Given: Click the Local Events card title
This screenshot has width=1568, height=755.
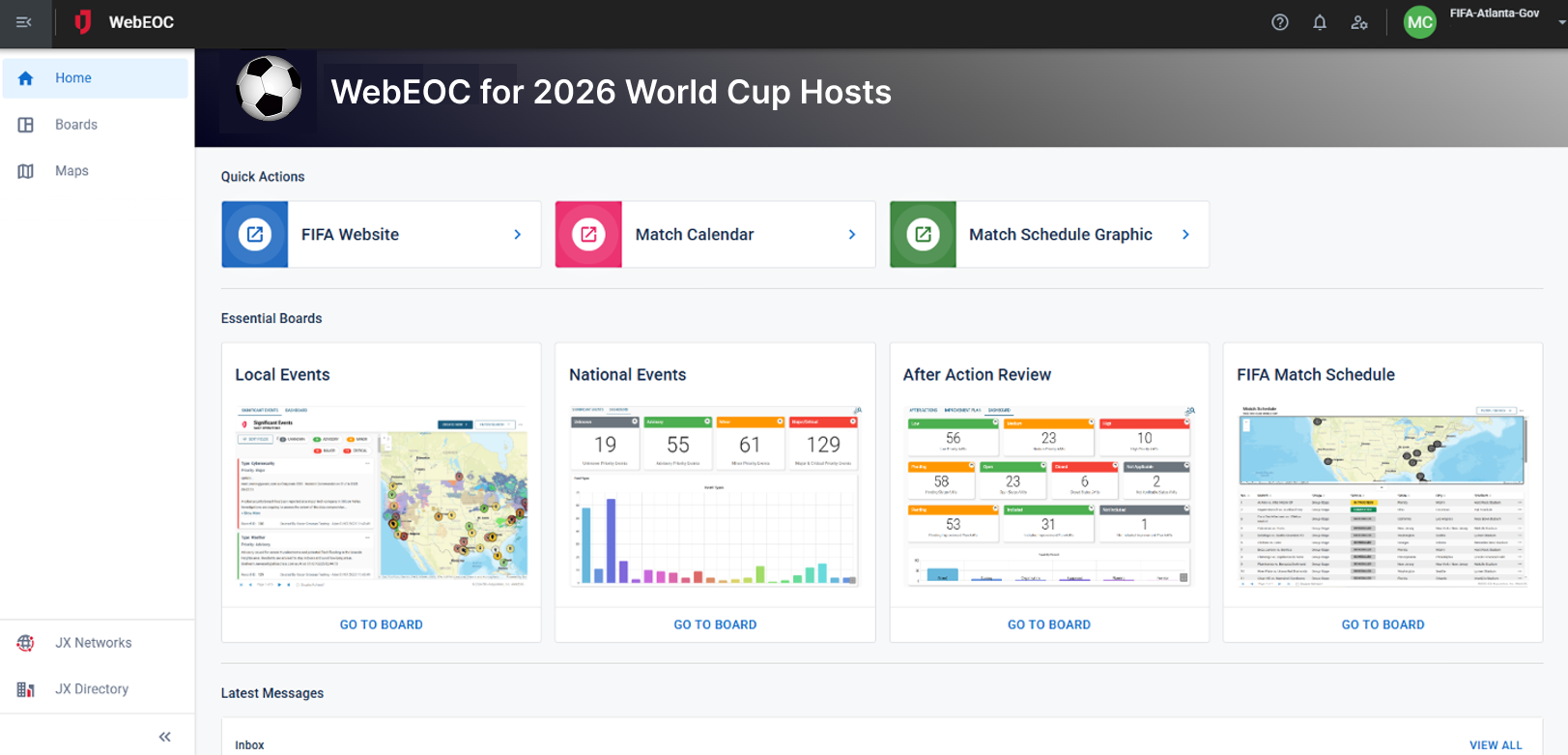Looking at the screenshot, I should click(x=282, y=375).
